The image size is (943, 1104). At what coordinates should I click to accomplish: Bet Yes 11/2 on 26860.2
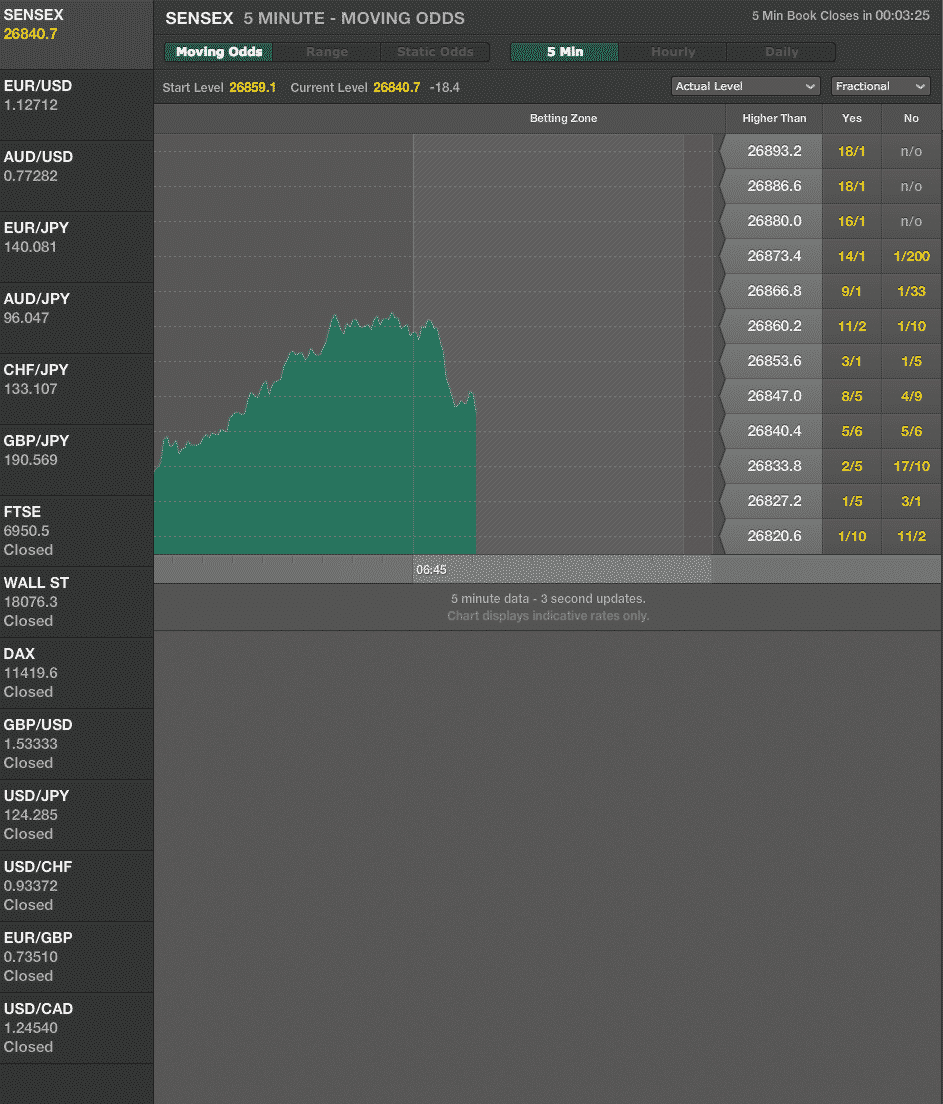851,326
